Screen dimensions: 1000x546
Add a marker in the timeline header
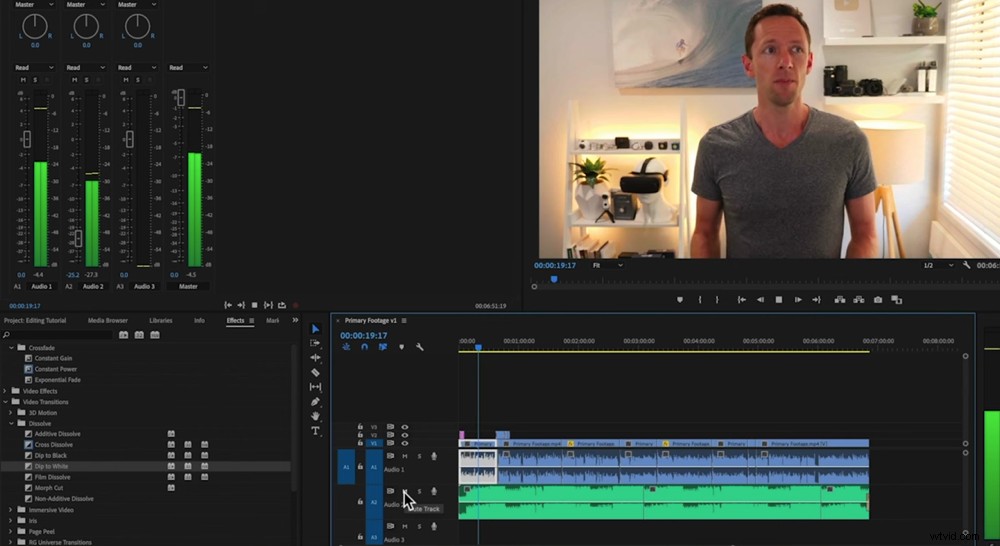(x=401, y=347)
